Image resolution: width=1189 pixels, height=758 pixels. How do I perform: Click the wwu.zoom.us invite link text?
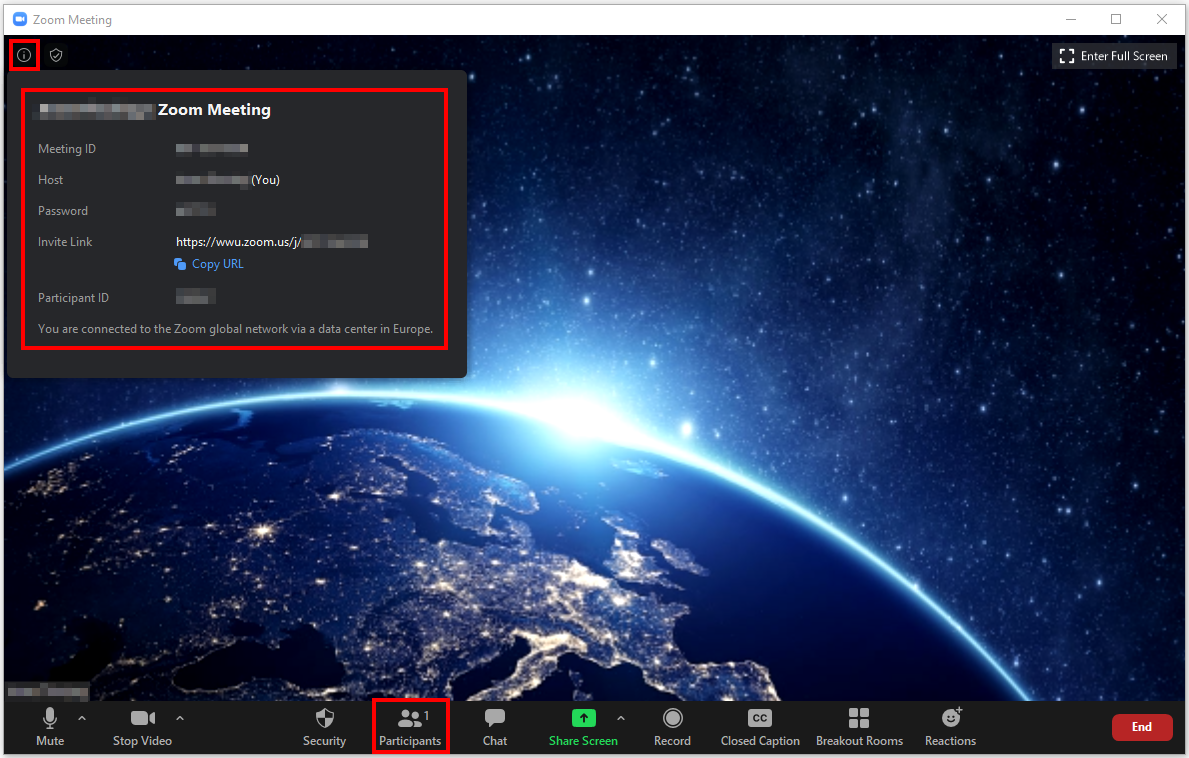pos(238,242)
